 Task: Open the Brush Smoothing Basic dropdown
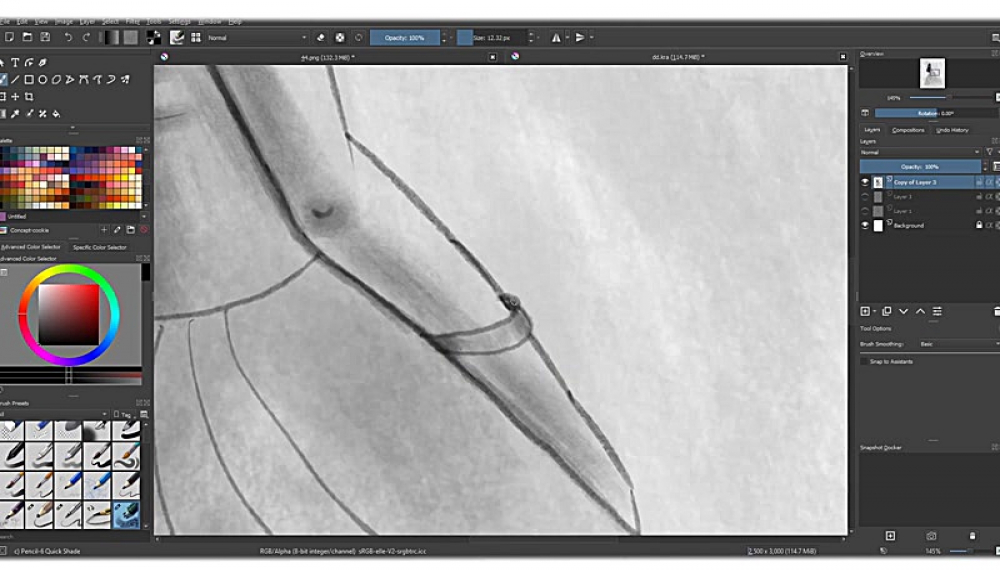click(x=957, y=344)
